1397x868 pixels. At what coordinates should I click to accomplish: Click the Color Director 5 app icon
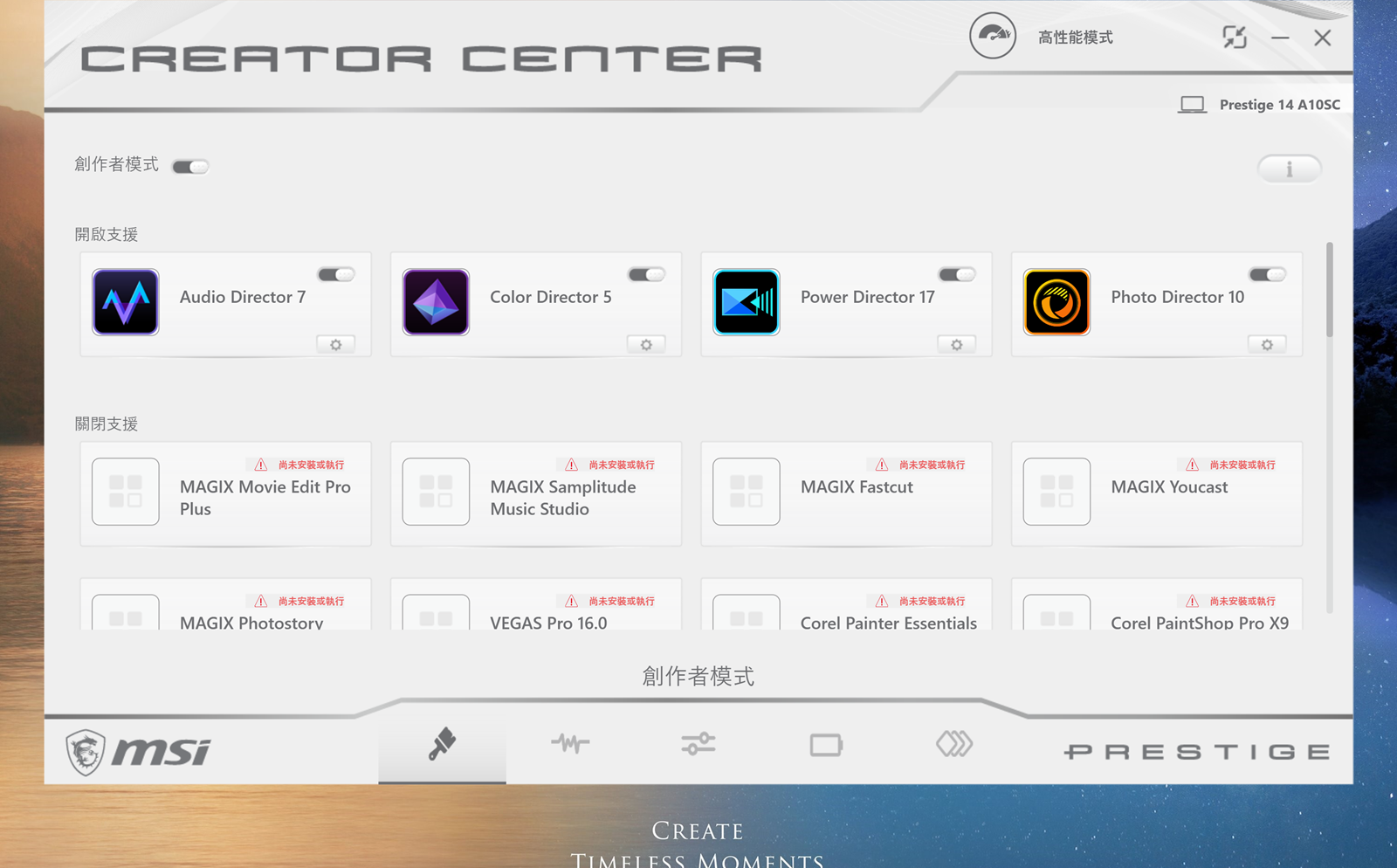(436, 302)
